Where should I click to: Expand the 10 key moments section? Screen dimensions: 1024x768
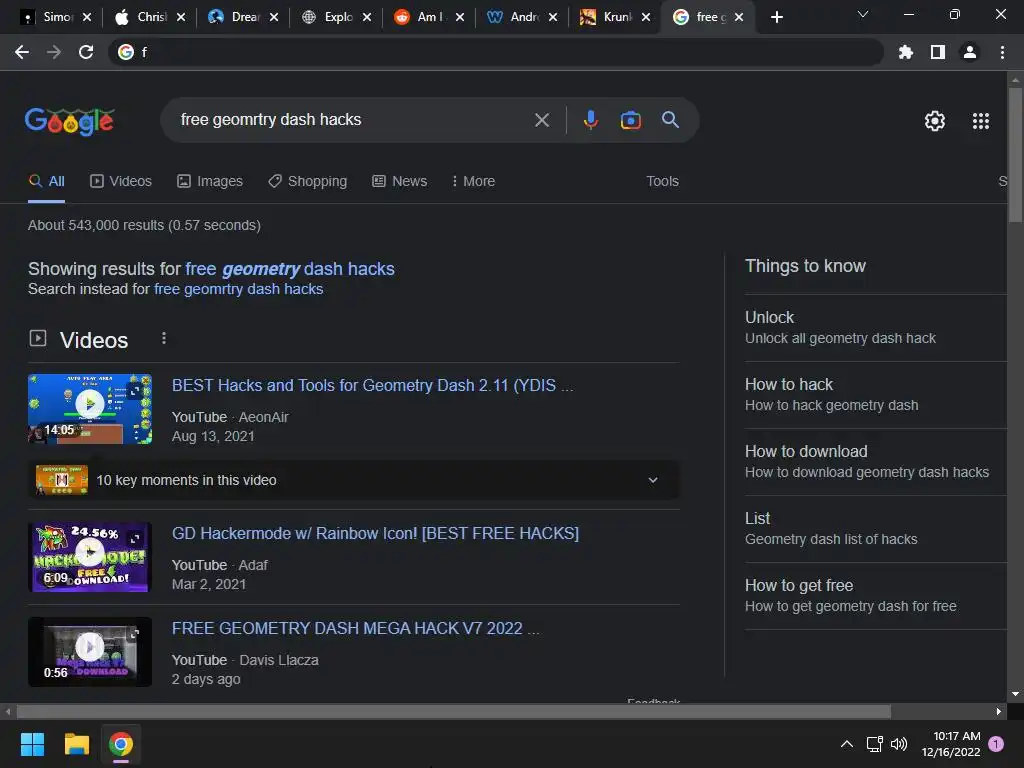tap(353, 480)
